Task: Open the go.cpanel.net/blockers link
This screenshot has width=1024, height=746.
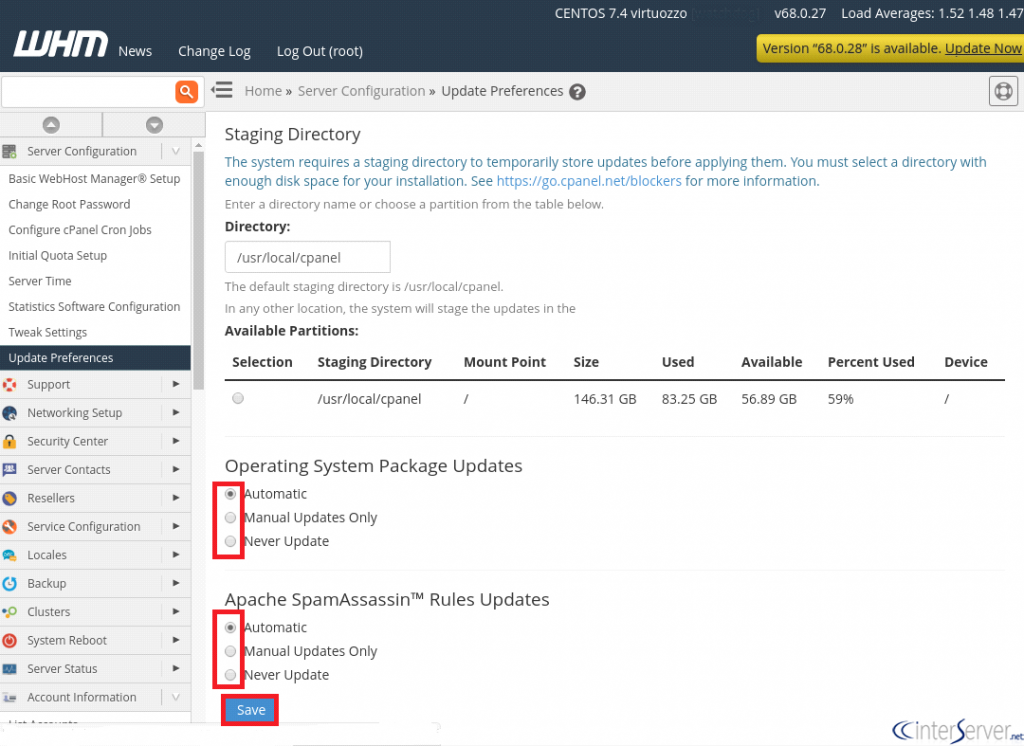Action: pyautogui.click(x=588, y=181)
